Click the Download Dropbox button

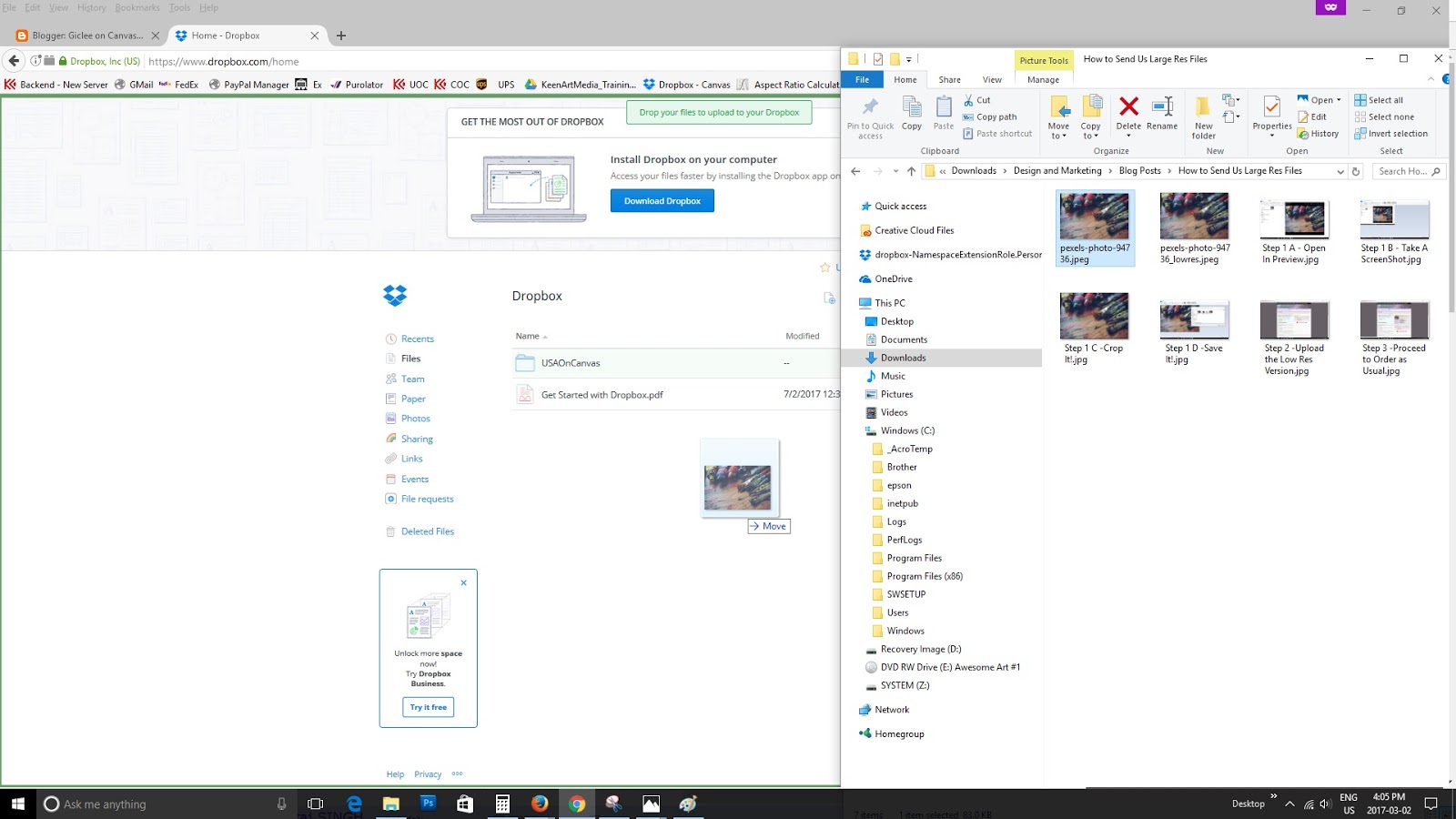662,200
